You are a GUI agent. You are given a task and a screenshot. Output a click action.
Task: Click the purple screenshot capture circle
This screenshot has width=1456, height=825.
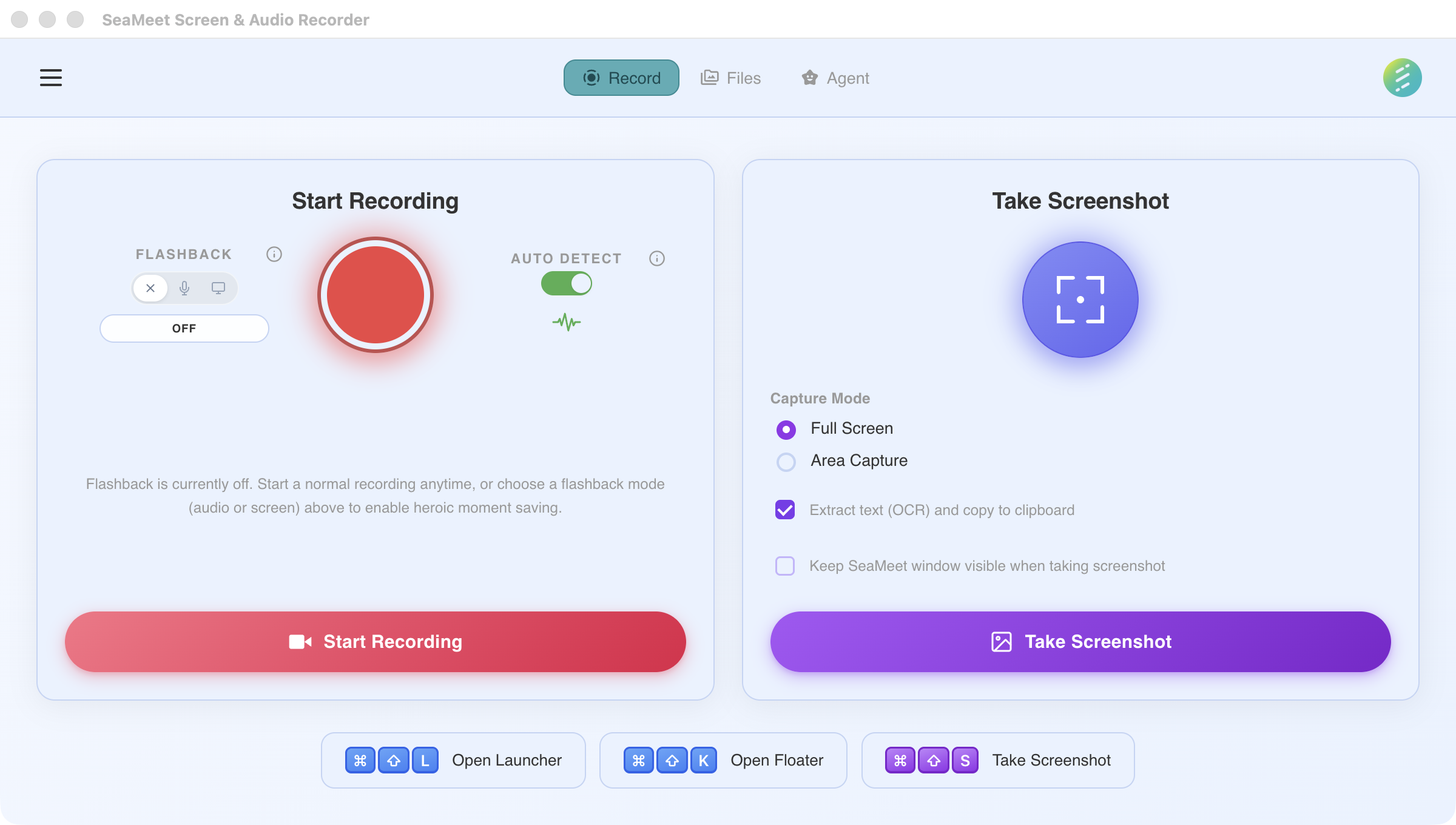[1080, 299]
